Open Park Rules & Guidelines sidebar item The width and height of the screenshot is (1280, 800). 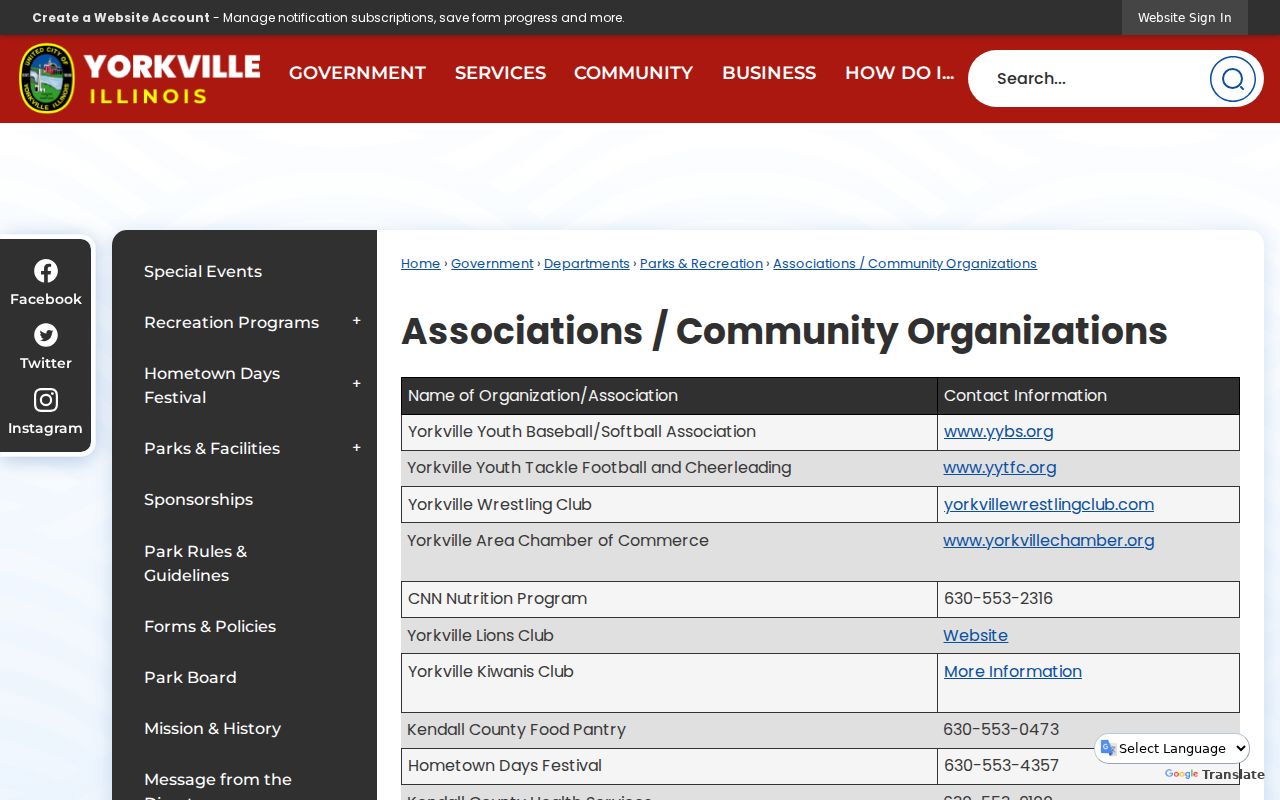click(196, 563)
